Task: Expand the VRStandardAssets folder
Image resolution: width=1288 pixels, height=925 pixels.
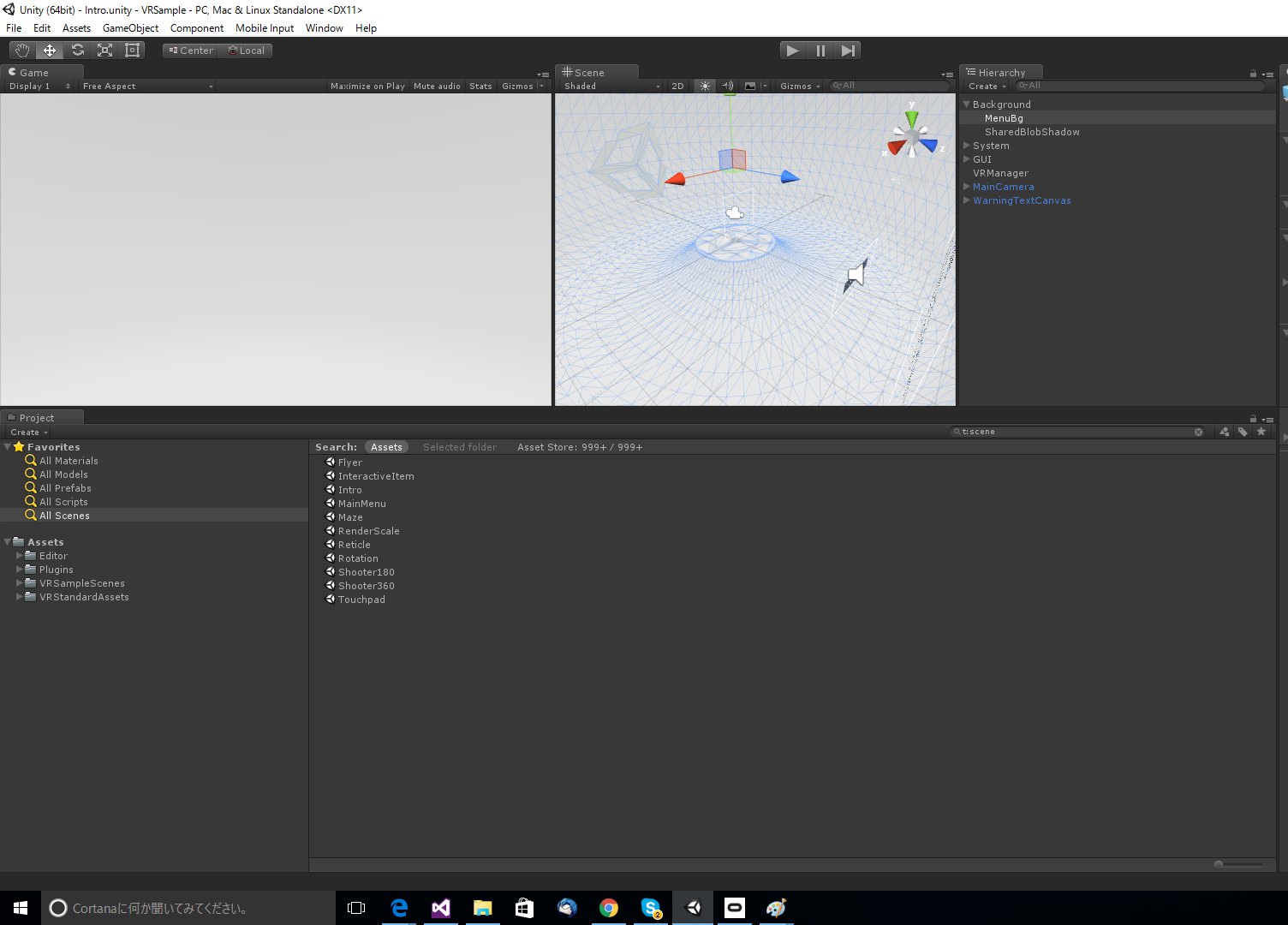Action: (x=20, y=597)
